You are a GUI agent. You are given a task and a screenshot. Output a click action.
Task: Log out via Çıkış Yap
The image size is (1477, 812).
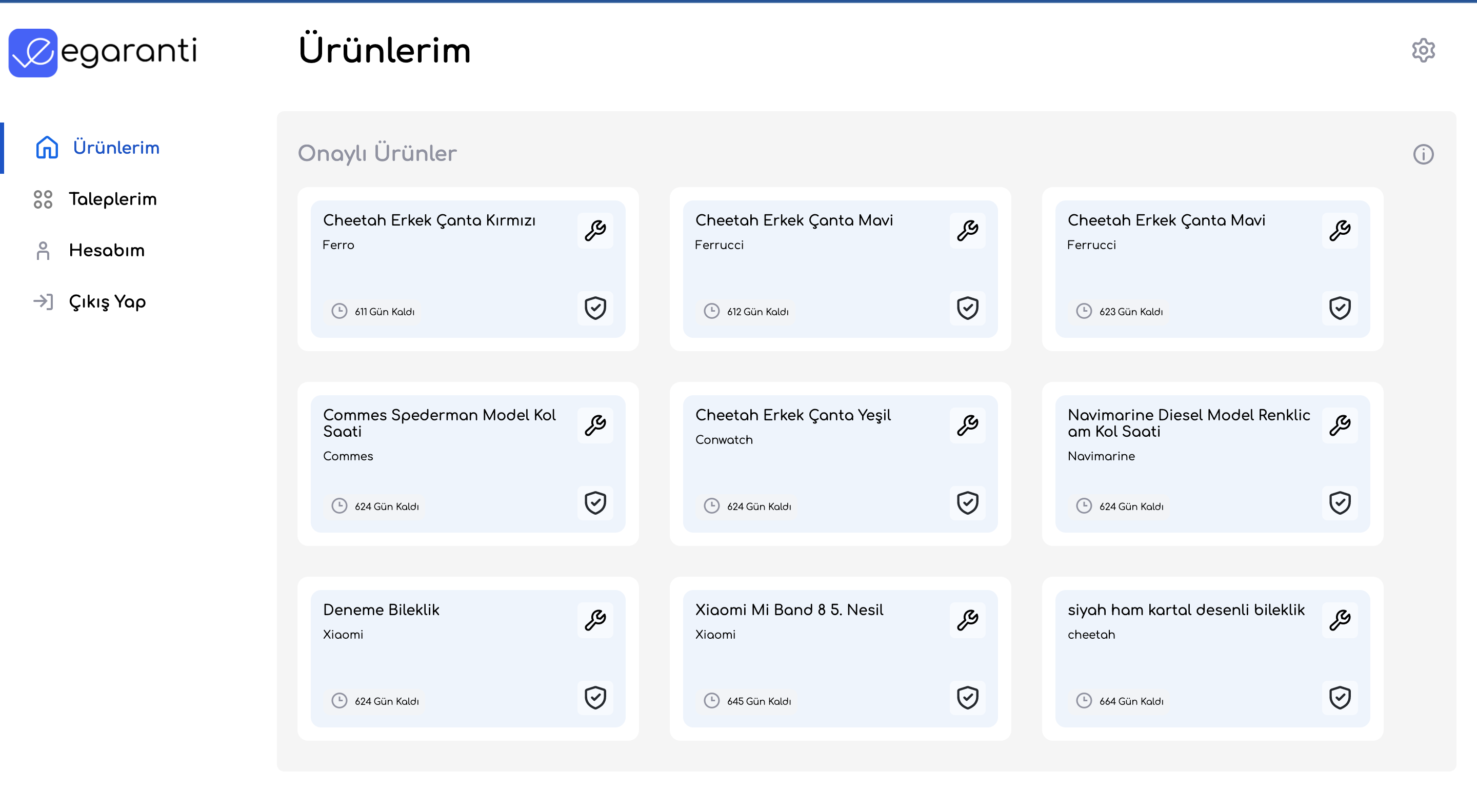(107, 301)
